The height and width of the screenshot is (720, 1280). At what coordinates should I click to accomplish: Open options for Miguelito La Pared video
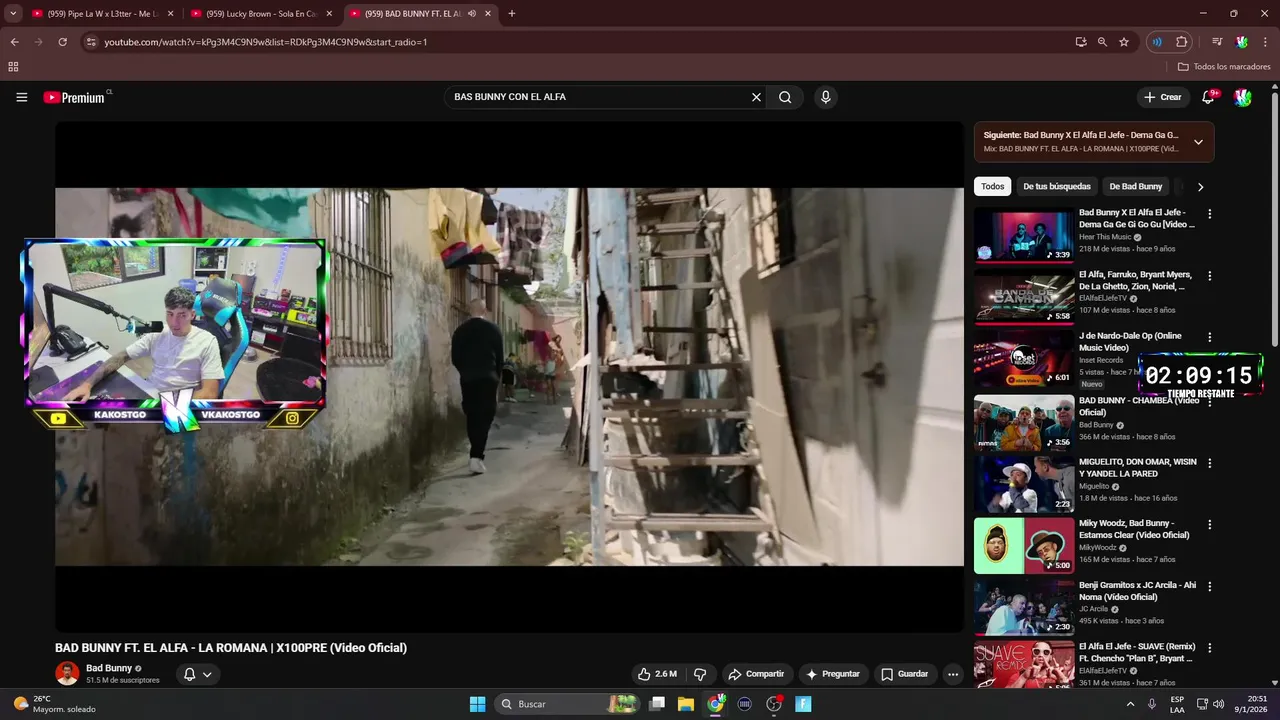point(1209,463)
